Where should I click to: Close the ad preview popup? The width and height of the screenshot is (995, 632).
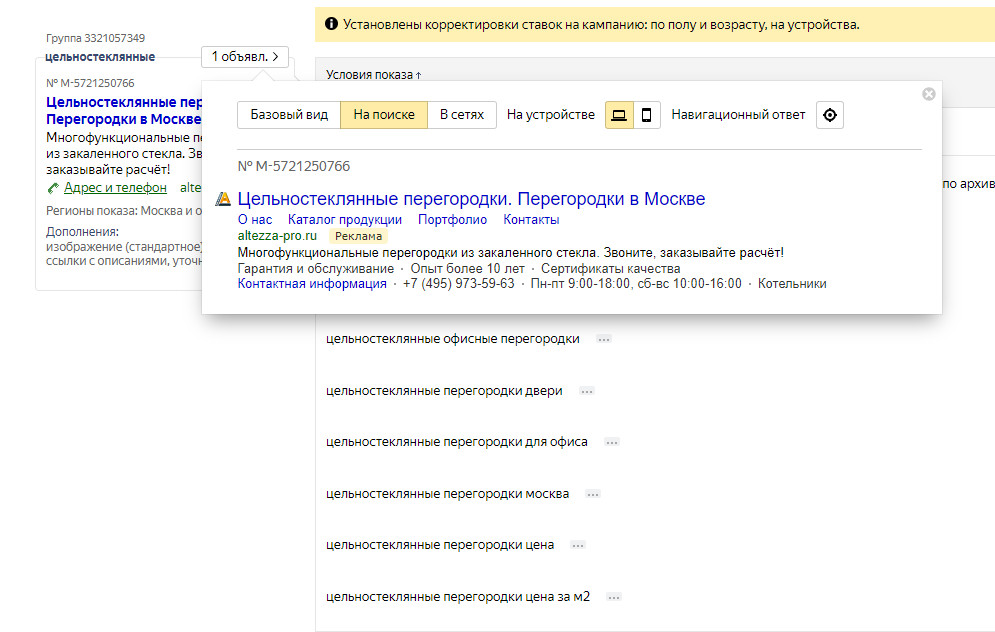[929, 94]
